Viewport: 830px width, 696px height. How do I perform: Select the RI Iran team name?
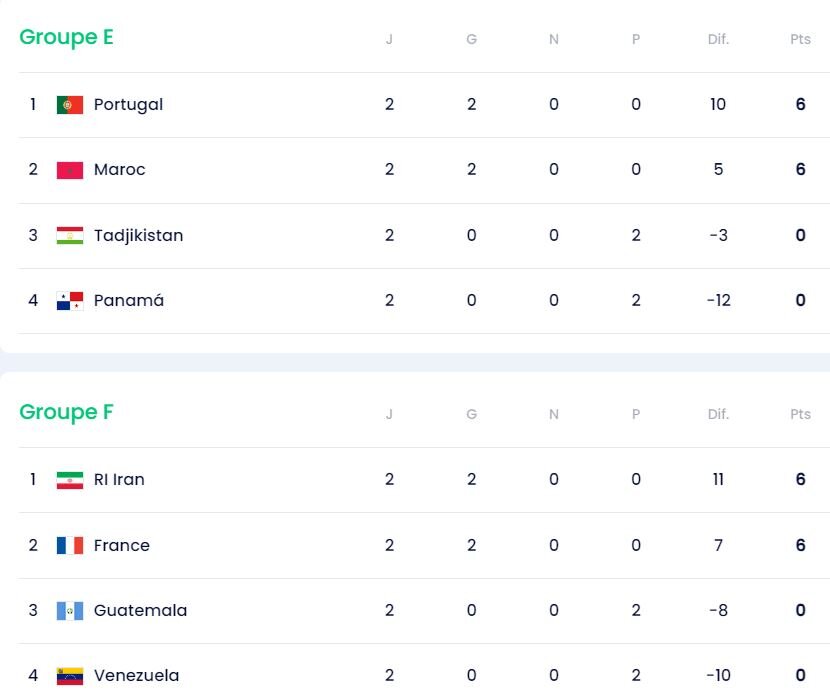point(119,480)
